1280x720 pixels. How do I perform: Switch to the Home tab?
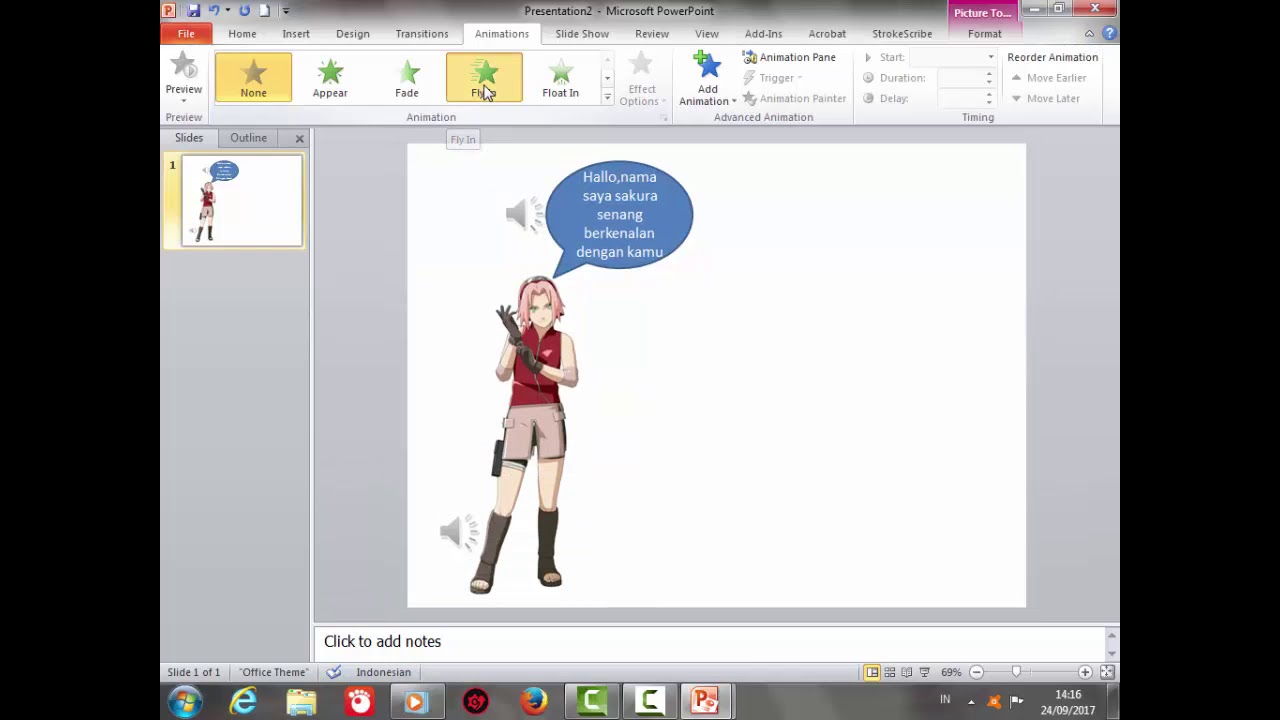[242, 34]
